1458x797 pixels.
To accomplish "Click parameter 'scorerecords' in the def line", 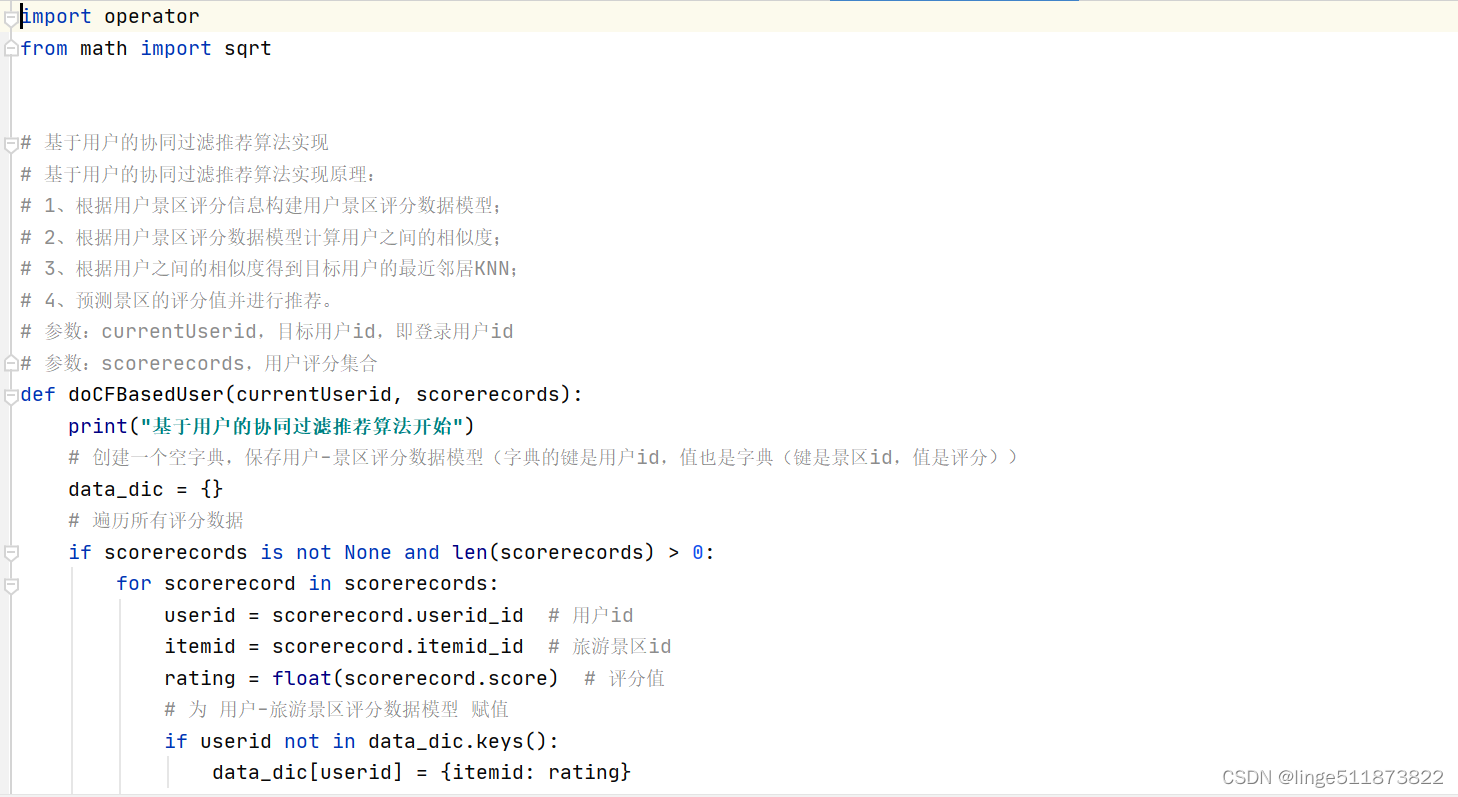I will tap(488, 395).
